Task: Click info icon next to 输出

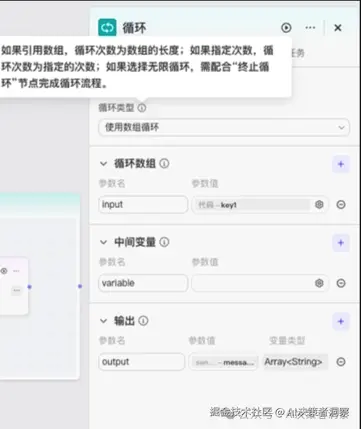Action: click(x=143, y=321)
